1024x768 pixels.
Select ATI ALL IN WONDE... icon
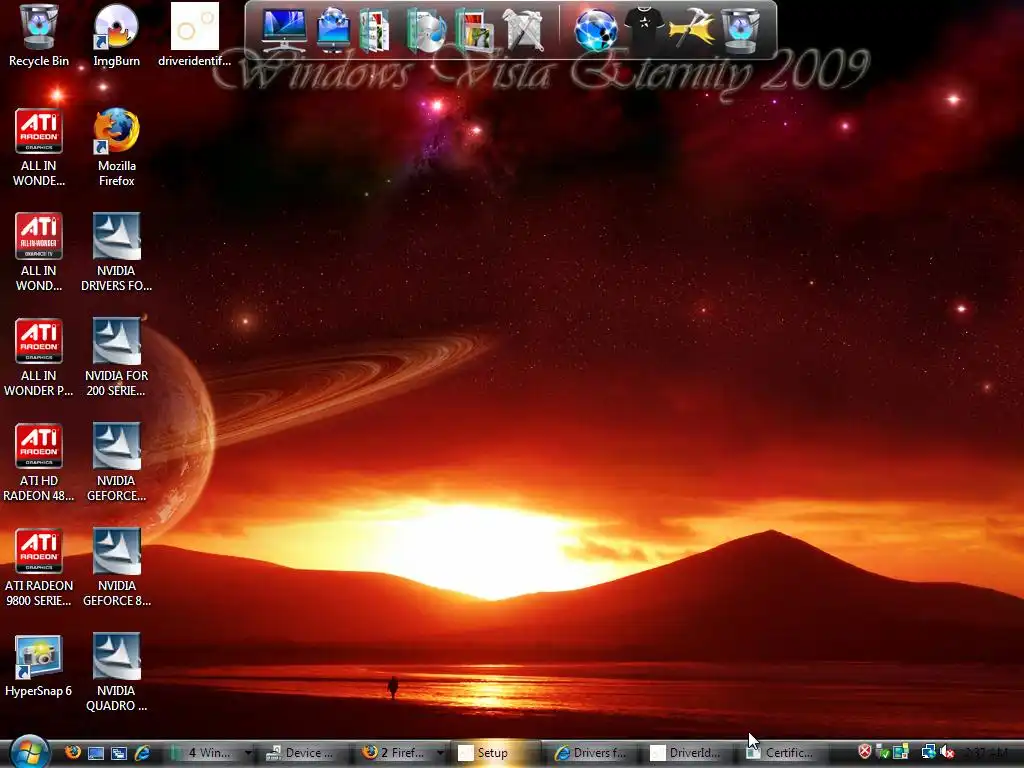coord(39,148)
